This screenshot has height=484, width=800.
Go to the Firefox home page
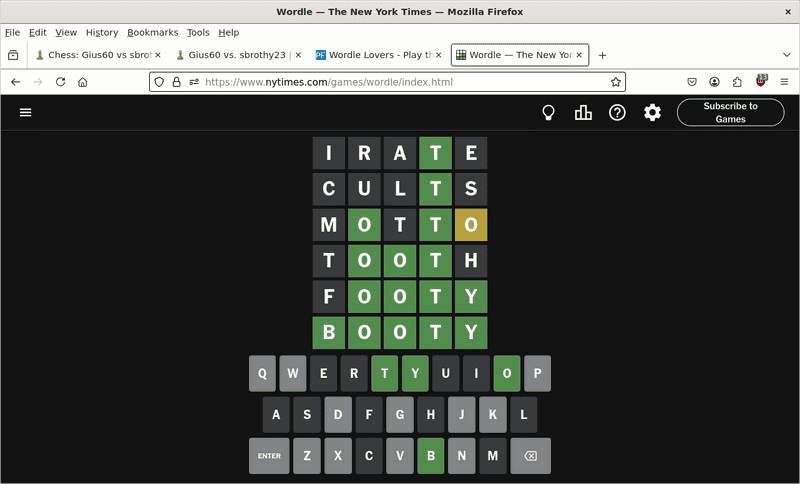click(83, 82)
